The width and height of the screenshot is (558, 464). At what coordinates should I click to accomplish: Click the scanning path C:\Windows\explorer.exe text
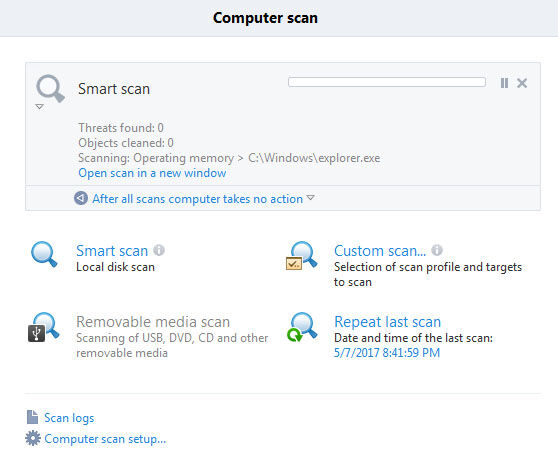pyautogui.click(x=314, y=158)
